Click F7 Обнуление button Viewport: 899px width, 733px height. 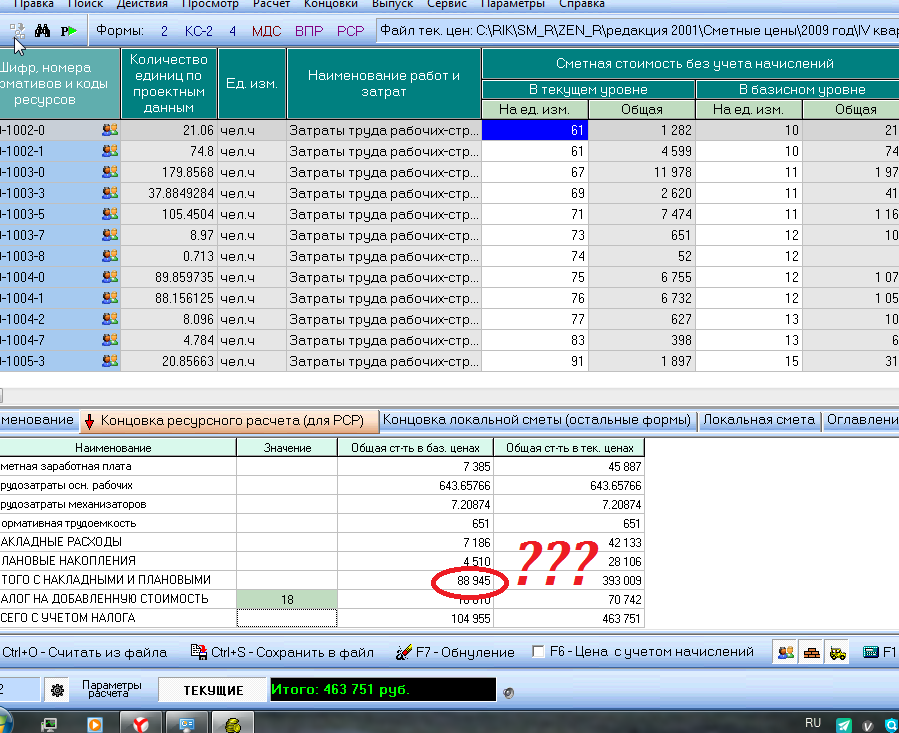455,652
